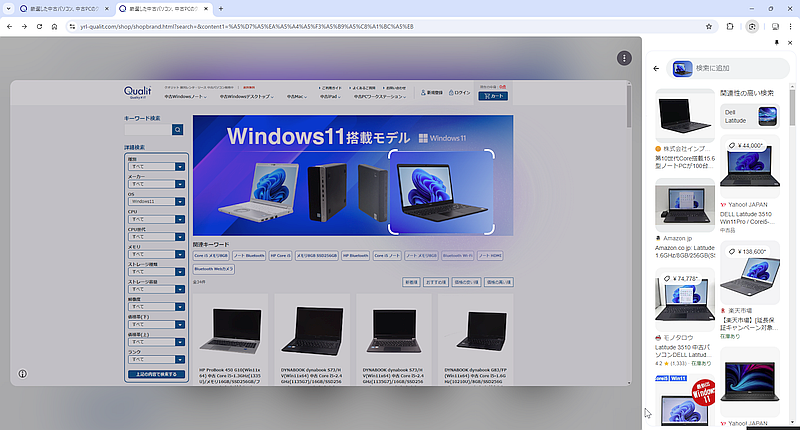
Task: Open the ¥74,778 MonotaRO result thumbnail
Action: click(685, 300)
